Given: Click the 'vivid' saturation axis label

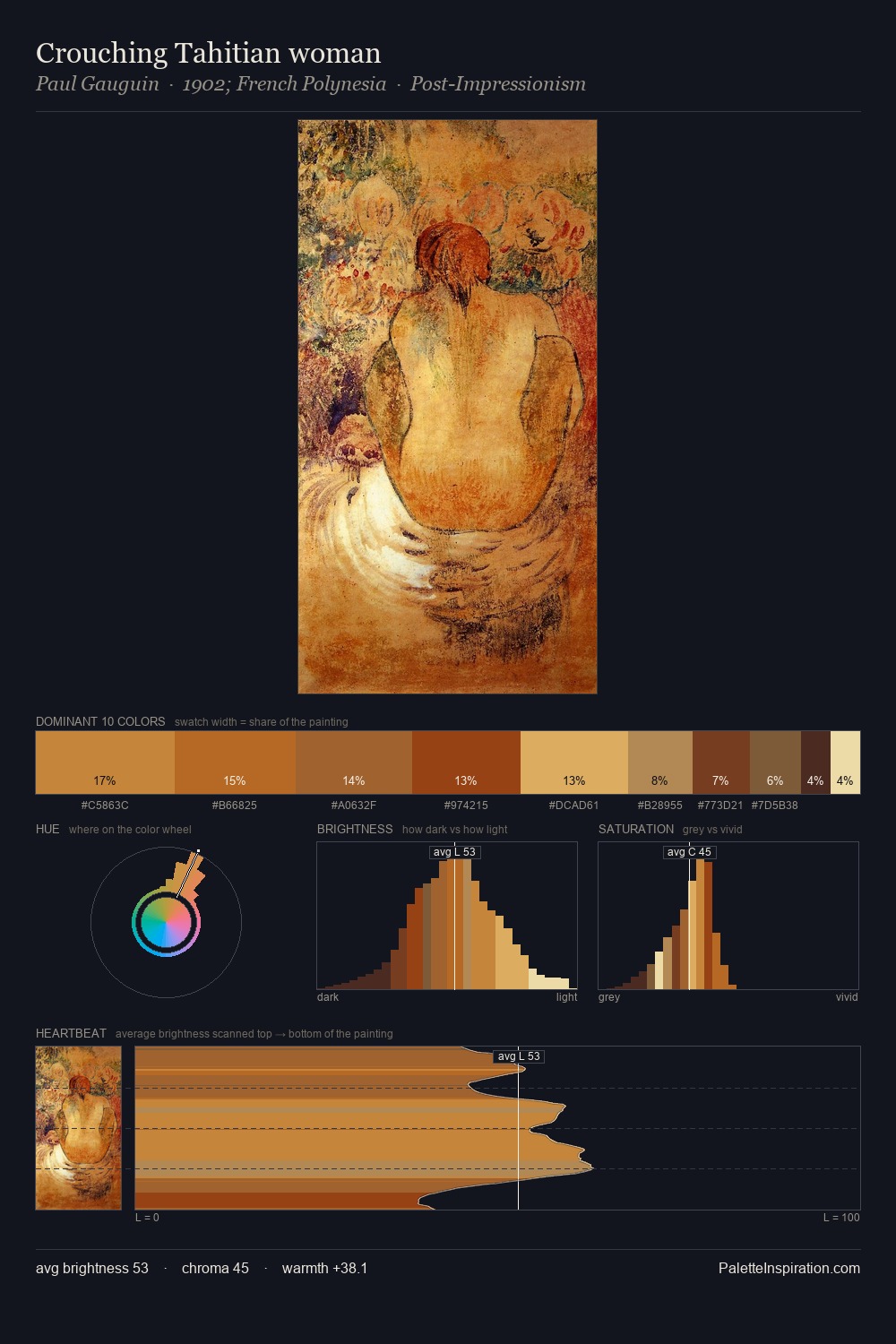Looking at the screenshot, I should coord(847,996).
